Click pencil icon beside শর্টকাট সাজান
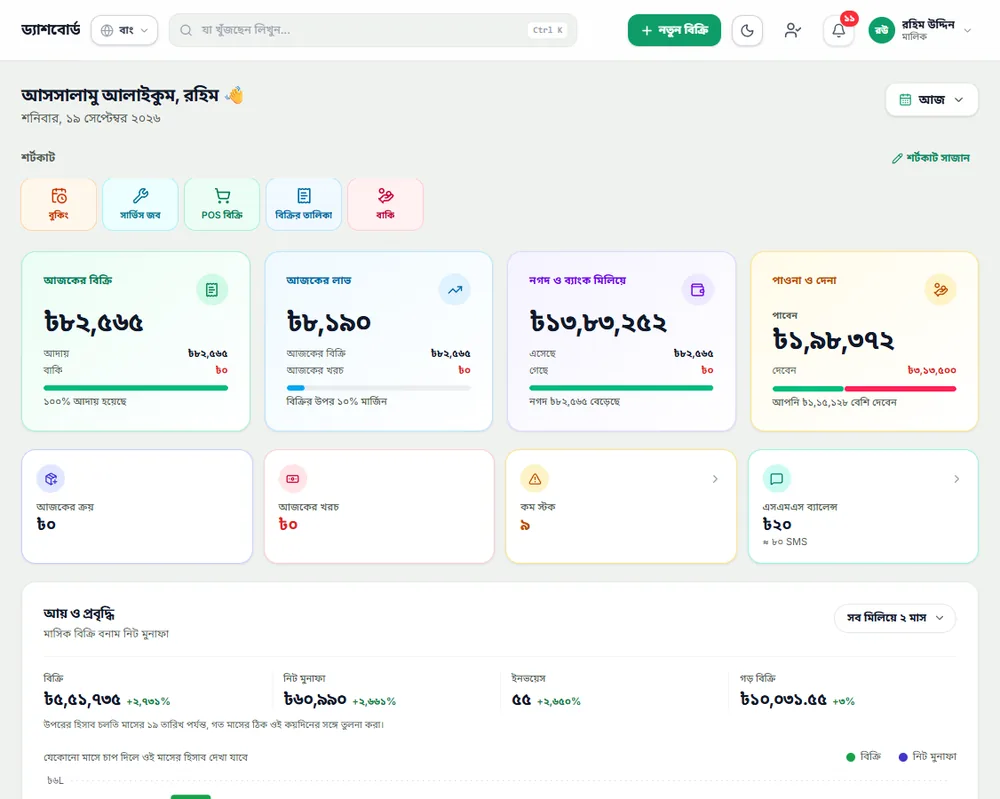 897,158
